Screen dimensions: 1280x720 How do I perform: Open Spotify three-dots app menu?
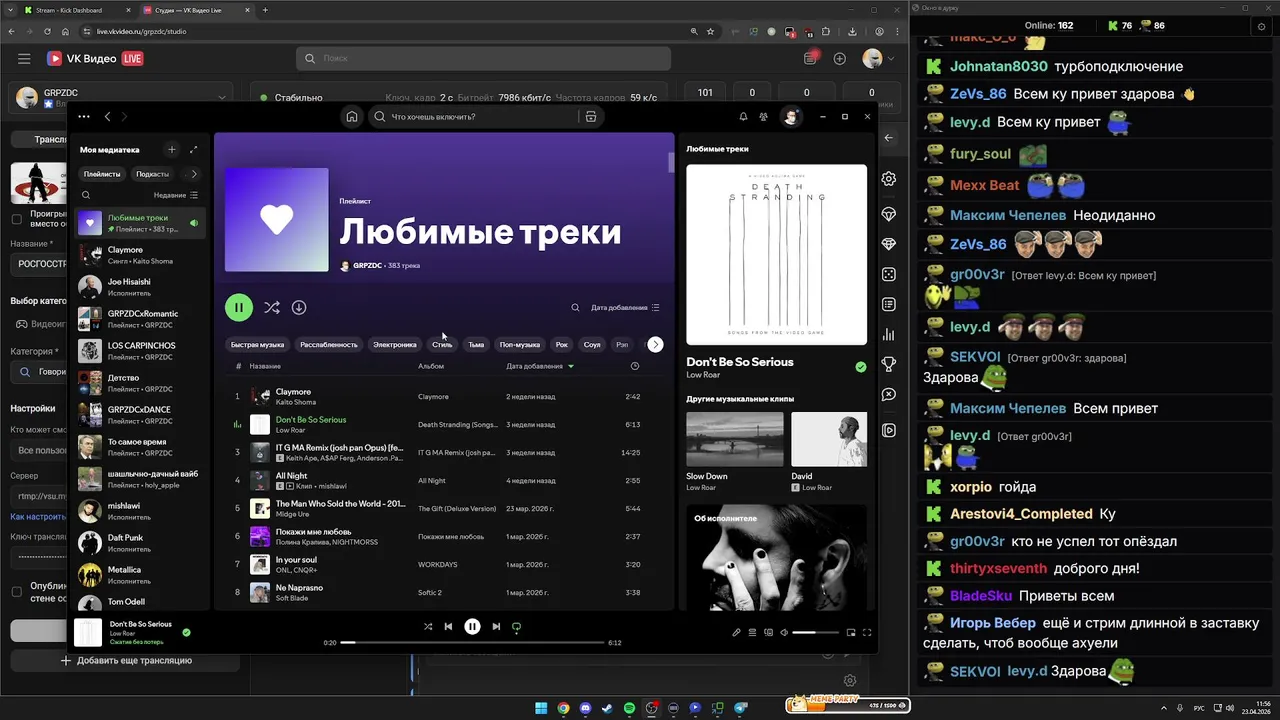pos(84,117)
